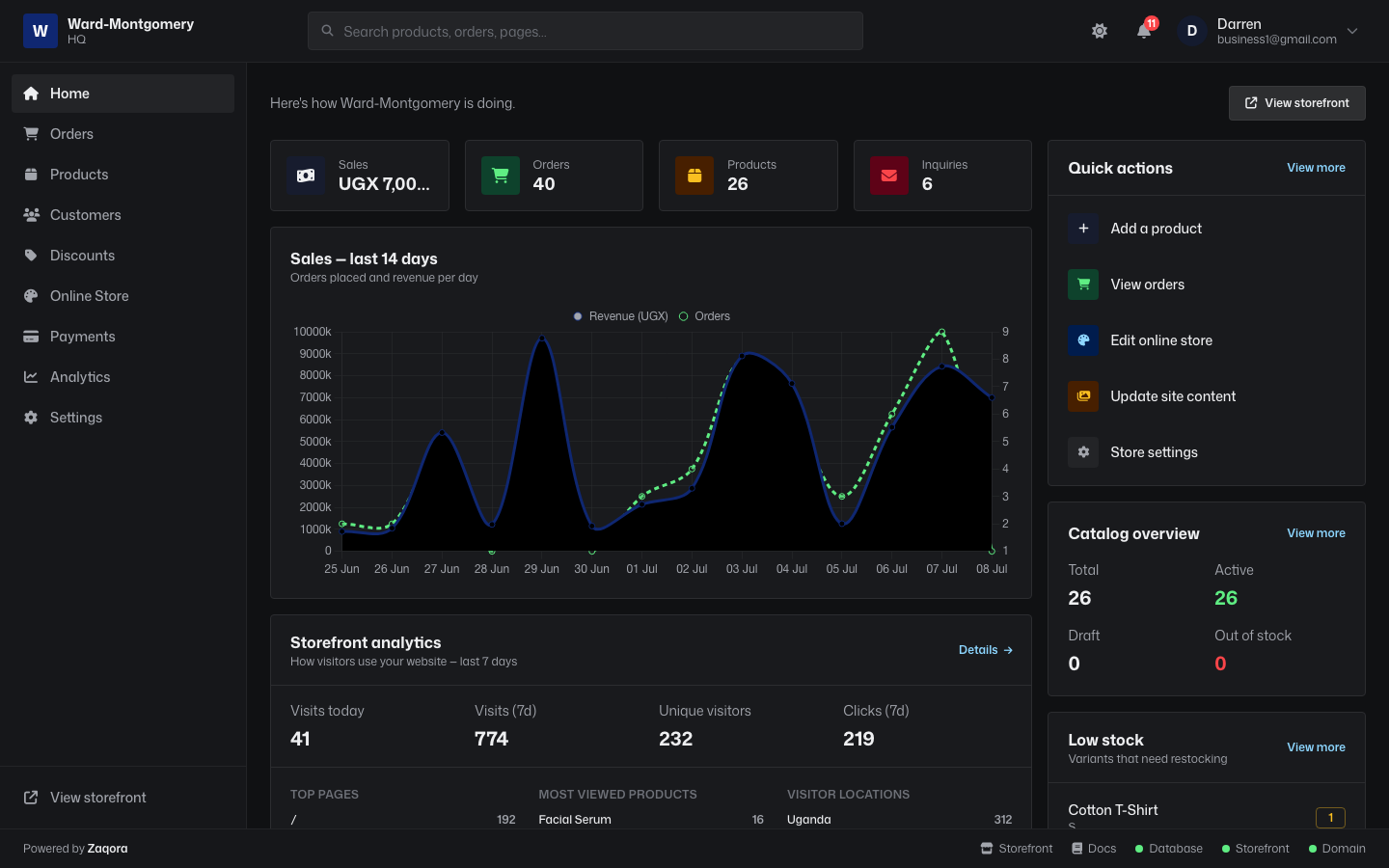
Task: Click the Cotton T-Shirt stock badge 1
Action: 1330,818
